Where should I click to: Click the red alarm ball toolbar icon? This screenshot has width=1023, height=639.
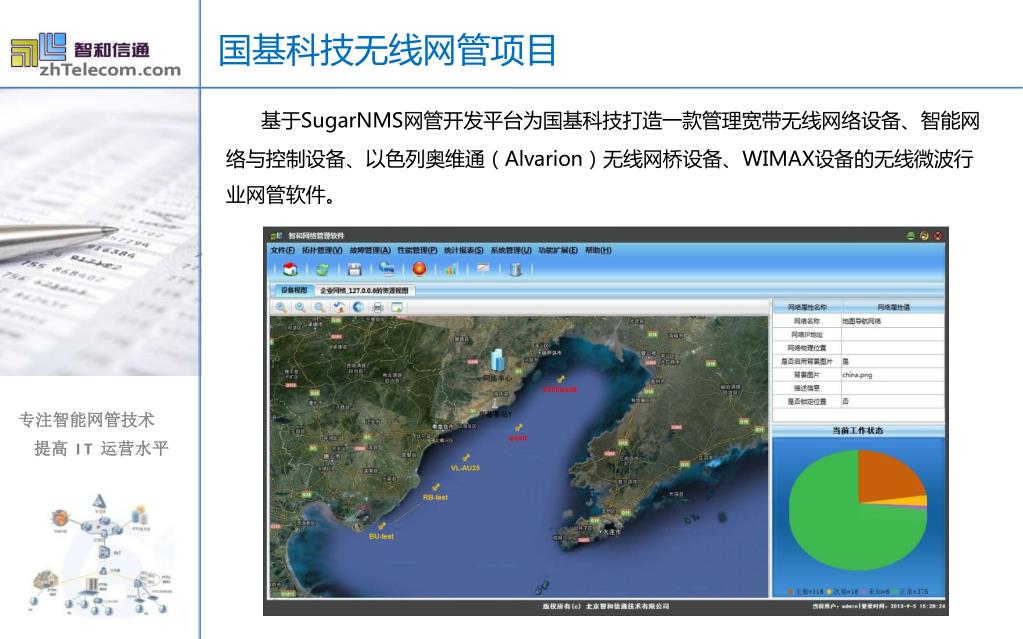click(x=419, y=268)
